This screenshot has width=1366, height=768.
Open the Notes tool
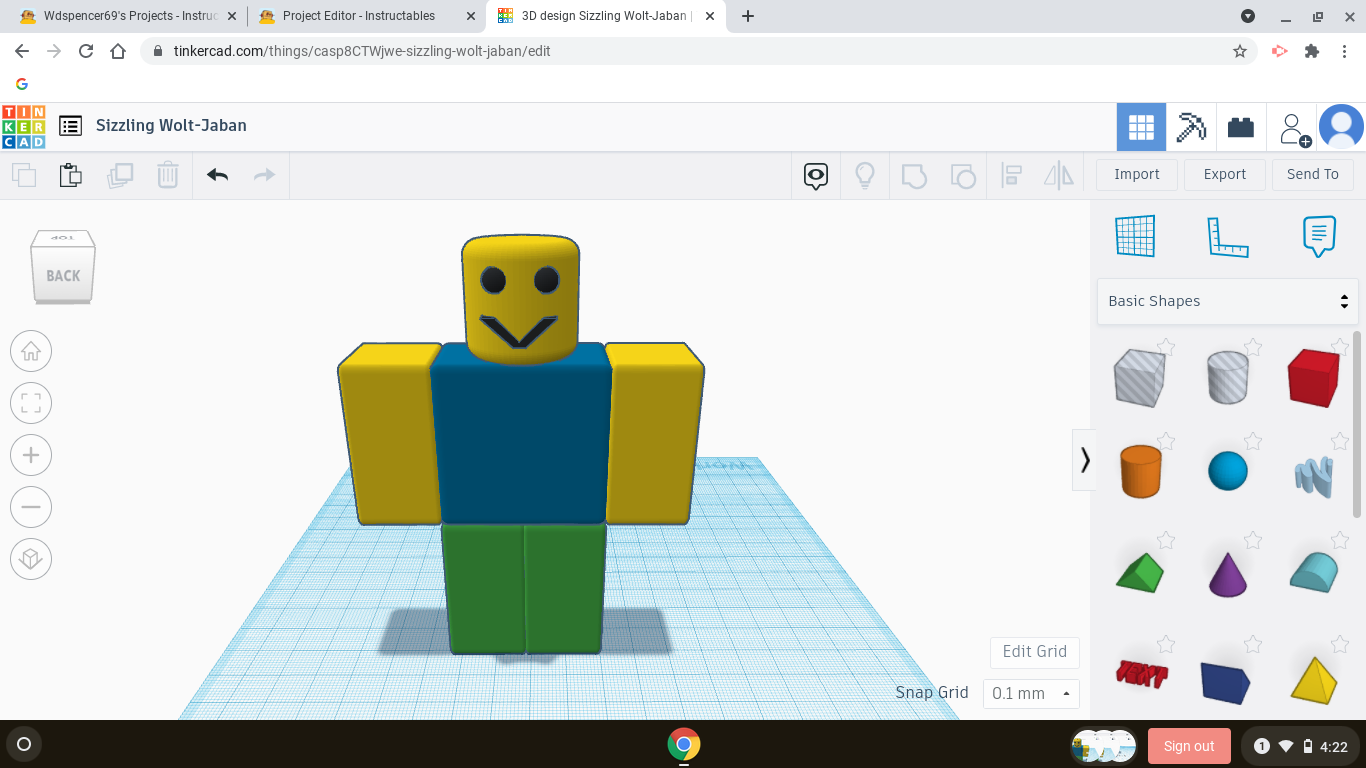(1319, 237)
